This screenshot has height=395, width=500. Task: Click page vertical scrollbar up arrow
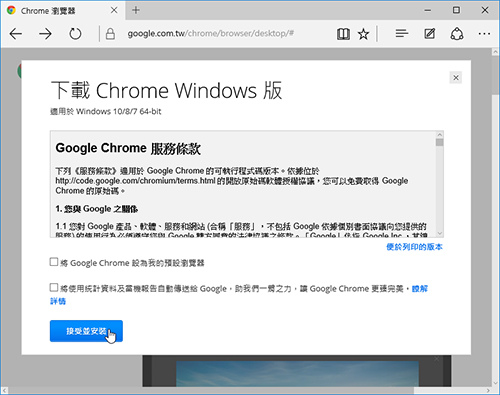pos(495,52)
